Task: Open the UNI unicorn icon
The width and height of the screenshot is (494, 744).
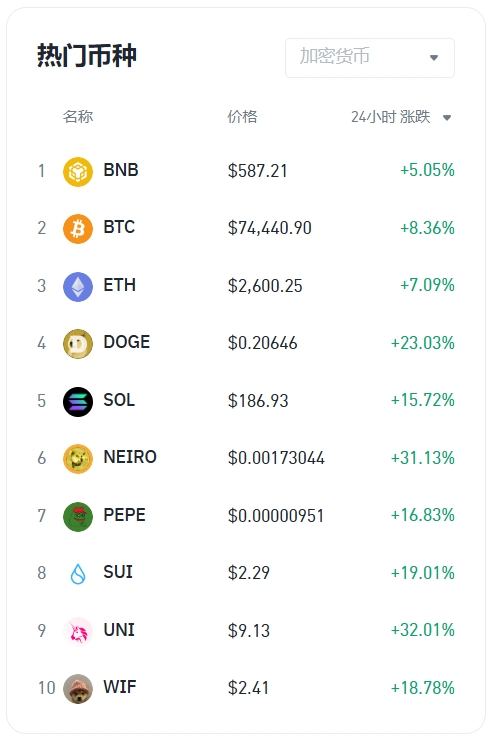Action: [78, 631]
